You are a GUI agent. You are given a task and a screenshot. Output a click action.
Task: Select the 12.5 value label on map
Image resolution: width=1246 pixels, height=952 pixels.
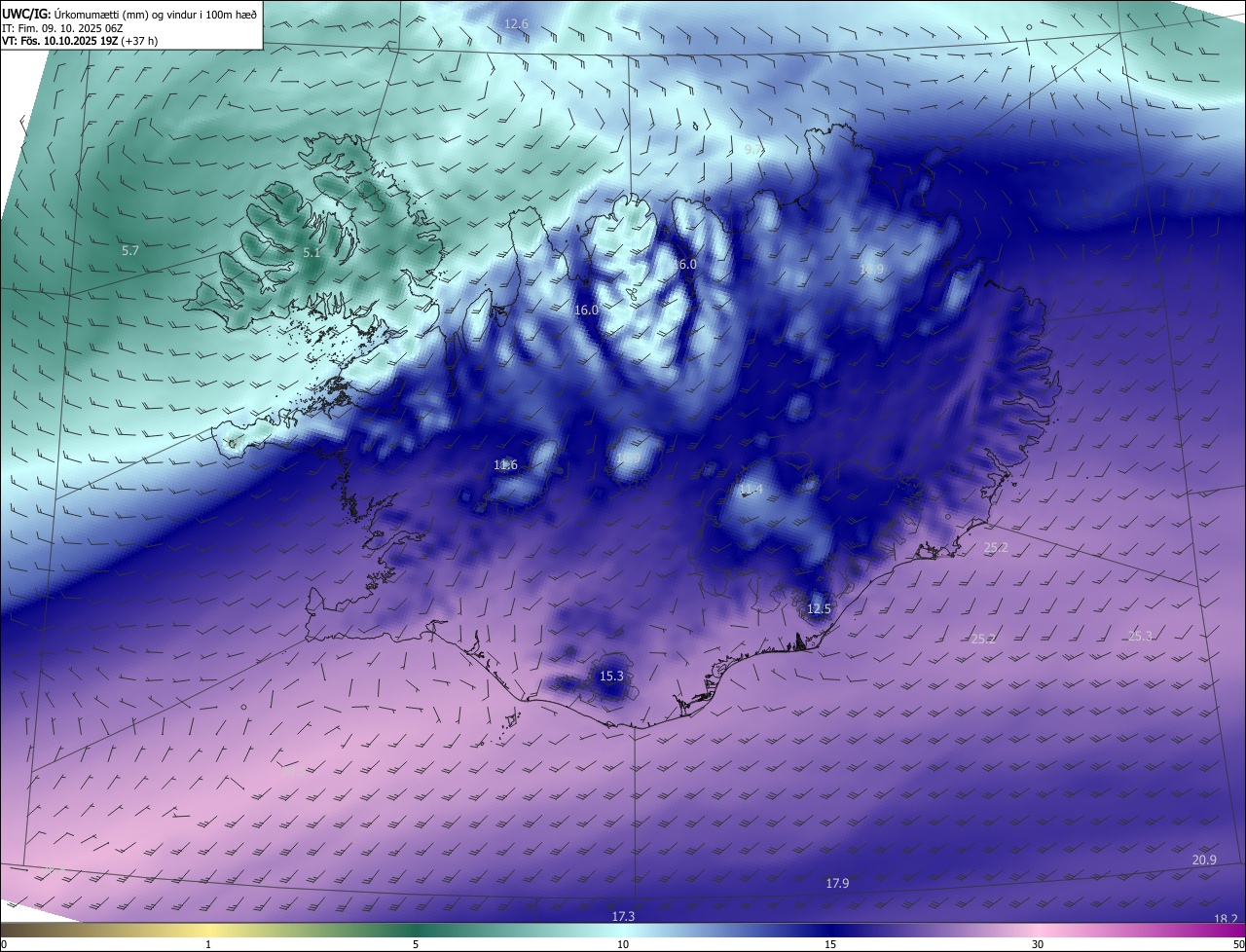pyautogui.click(x=820, y=609)
